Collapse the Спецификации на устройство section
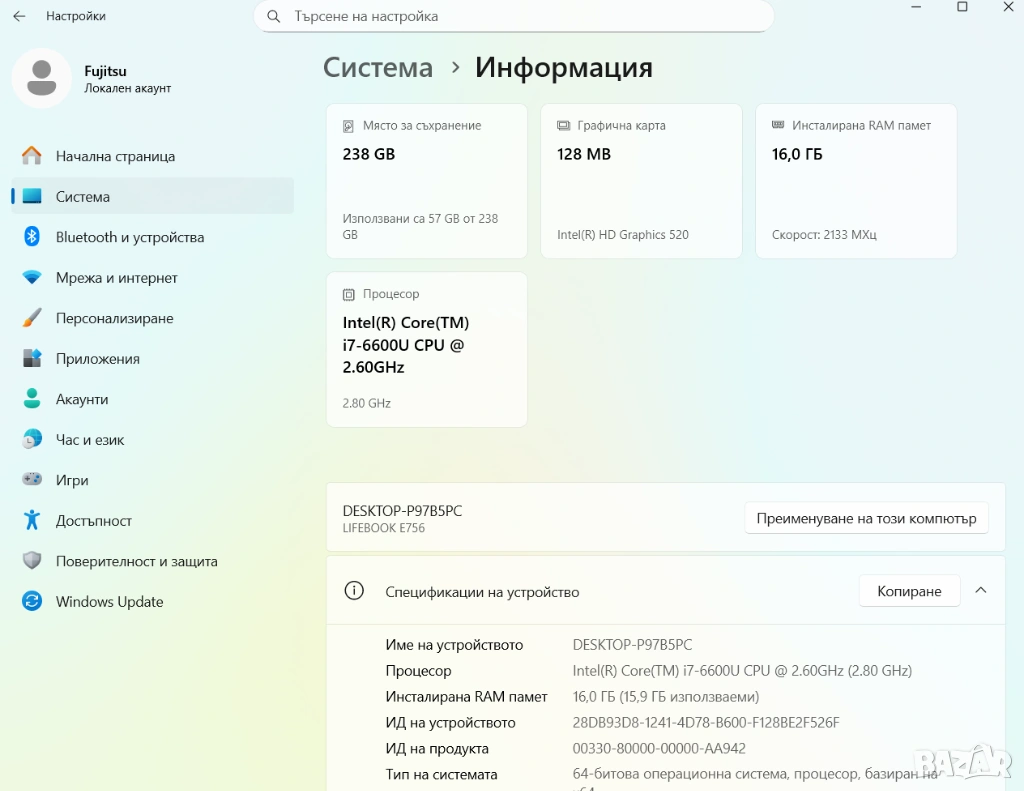Image resolution: width=1024 pixels, height=791 pixels. coord(981,591)
